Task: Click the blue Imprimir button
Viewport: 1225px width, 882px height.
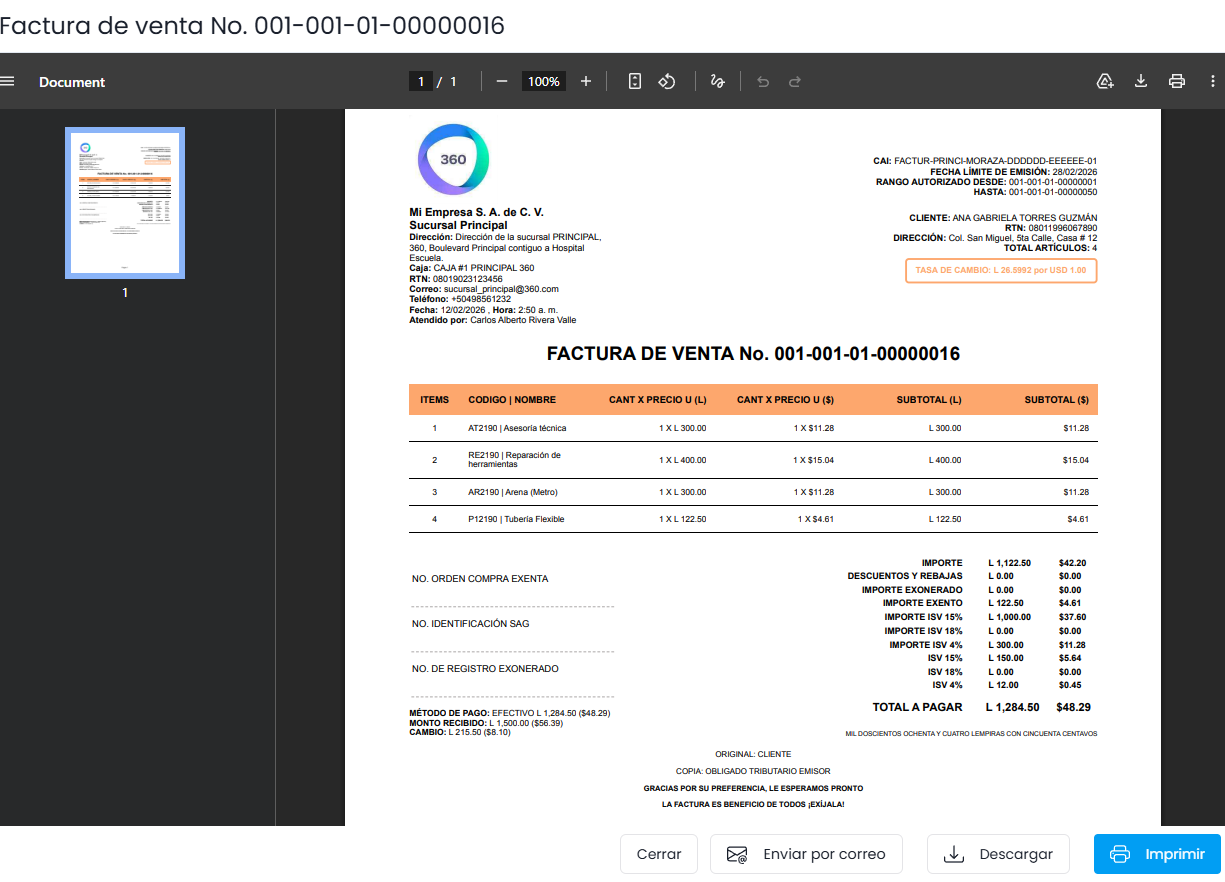Action: point(1157,854)
